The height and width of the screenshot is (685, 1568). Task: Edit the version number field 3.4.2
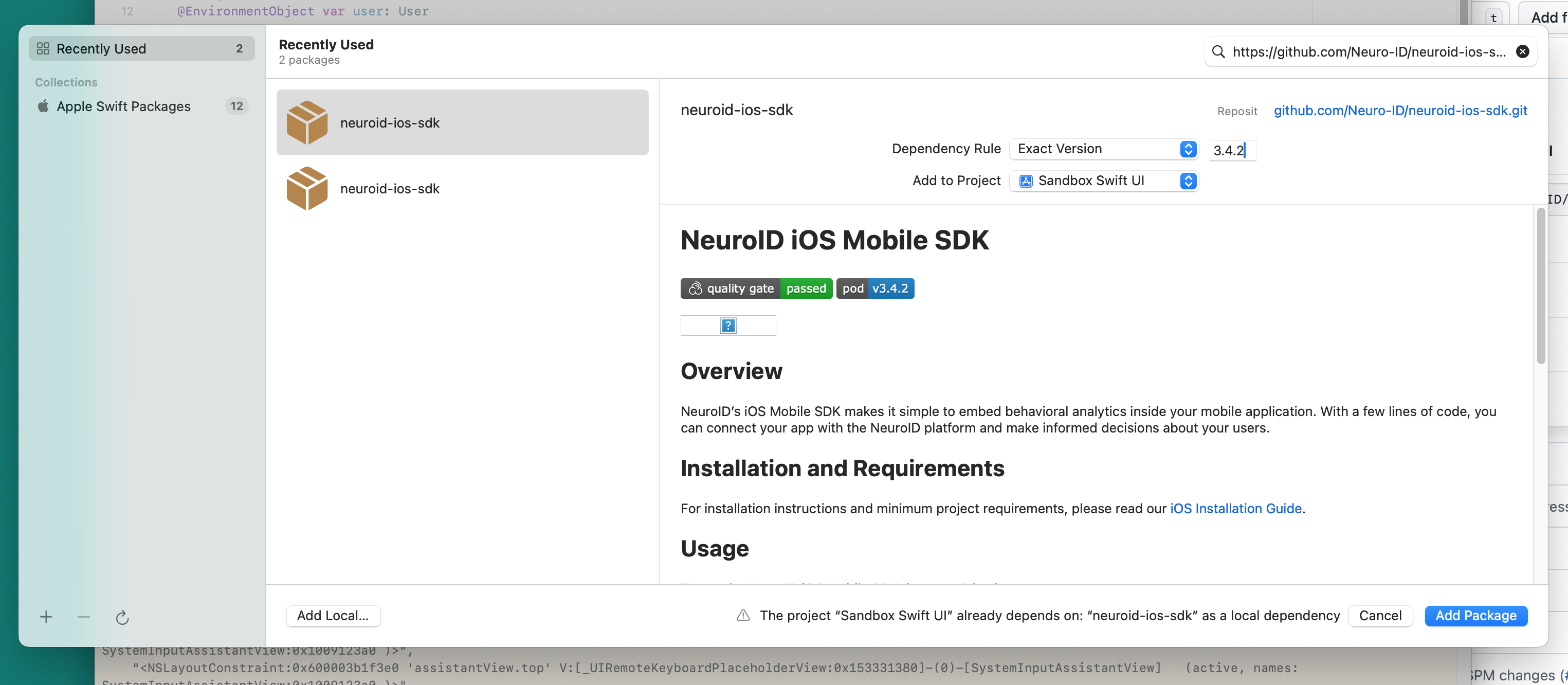(x=1232, y=150)
